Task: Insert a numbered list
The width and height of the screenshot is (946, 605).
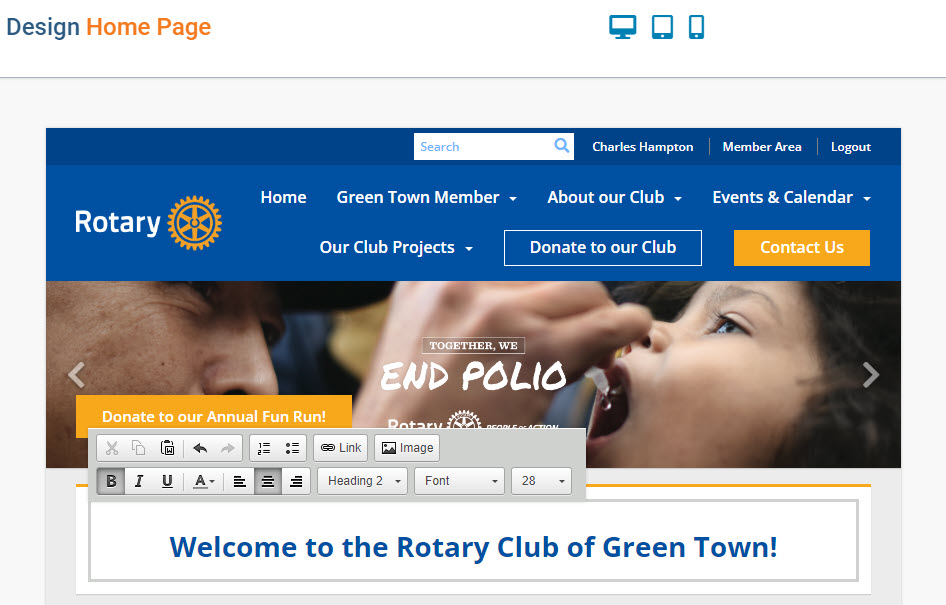Action: pos(264,448)
